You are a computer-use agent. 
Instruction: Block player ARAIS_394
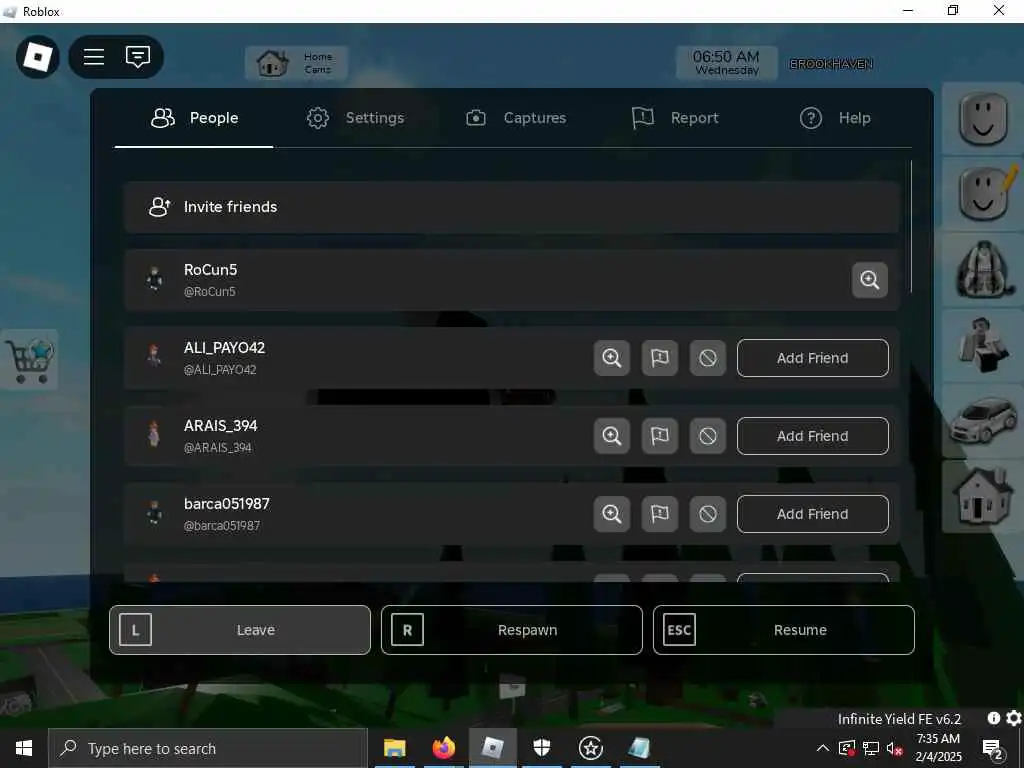click(708, 436)
